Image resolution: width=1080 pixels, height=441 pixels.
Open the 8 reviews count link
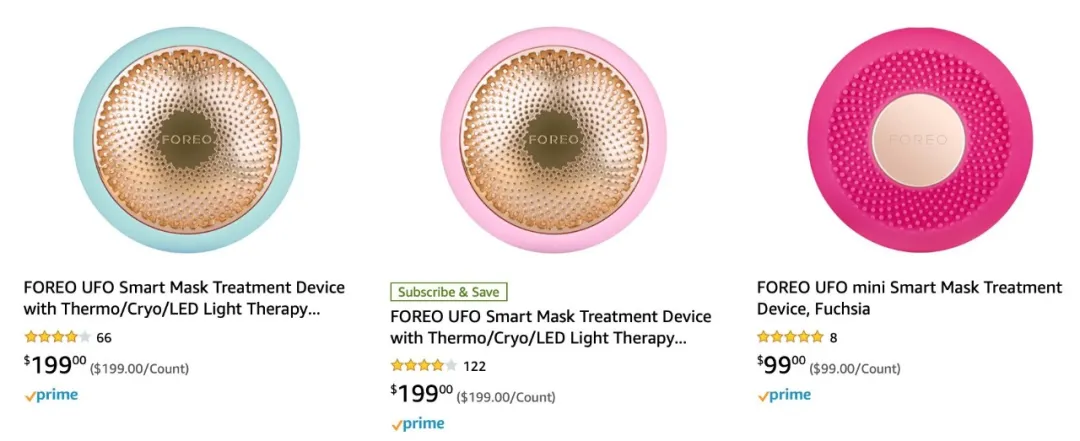834,337
